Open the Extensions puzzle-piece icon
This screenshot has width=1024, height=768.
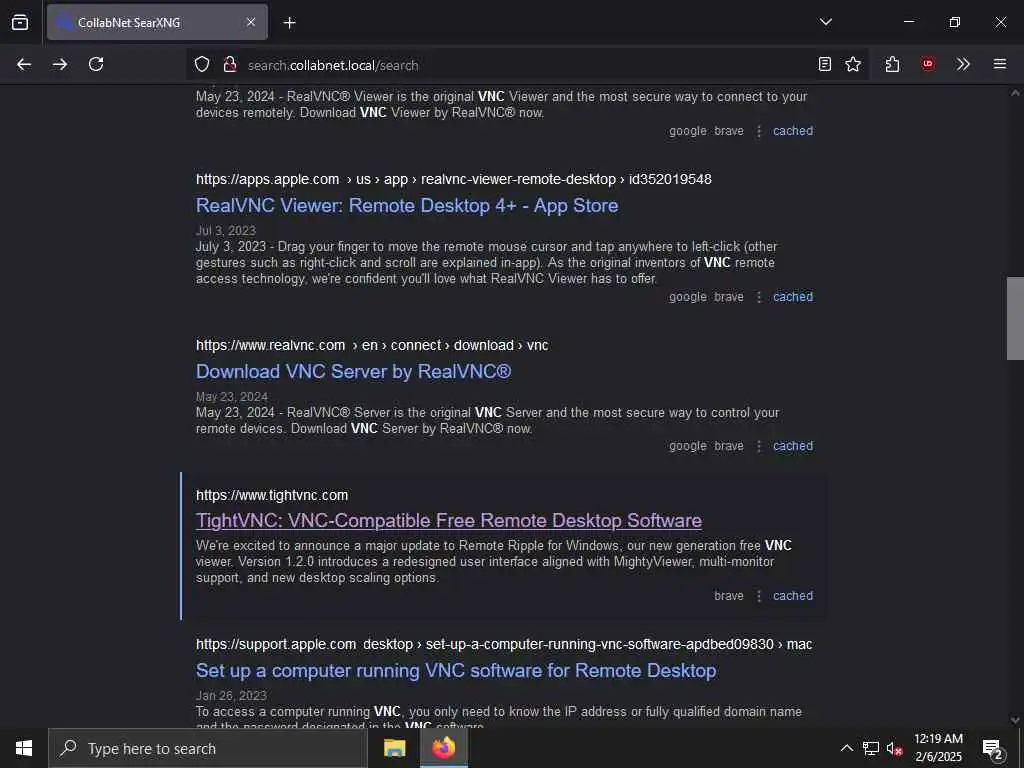pyautogui.click(x=893, y=64)
